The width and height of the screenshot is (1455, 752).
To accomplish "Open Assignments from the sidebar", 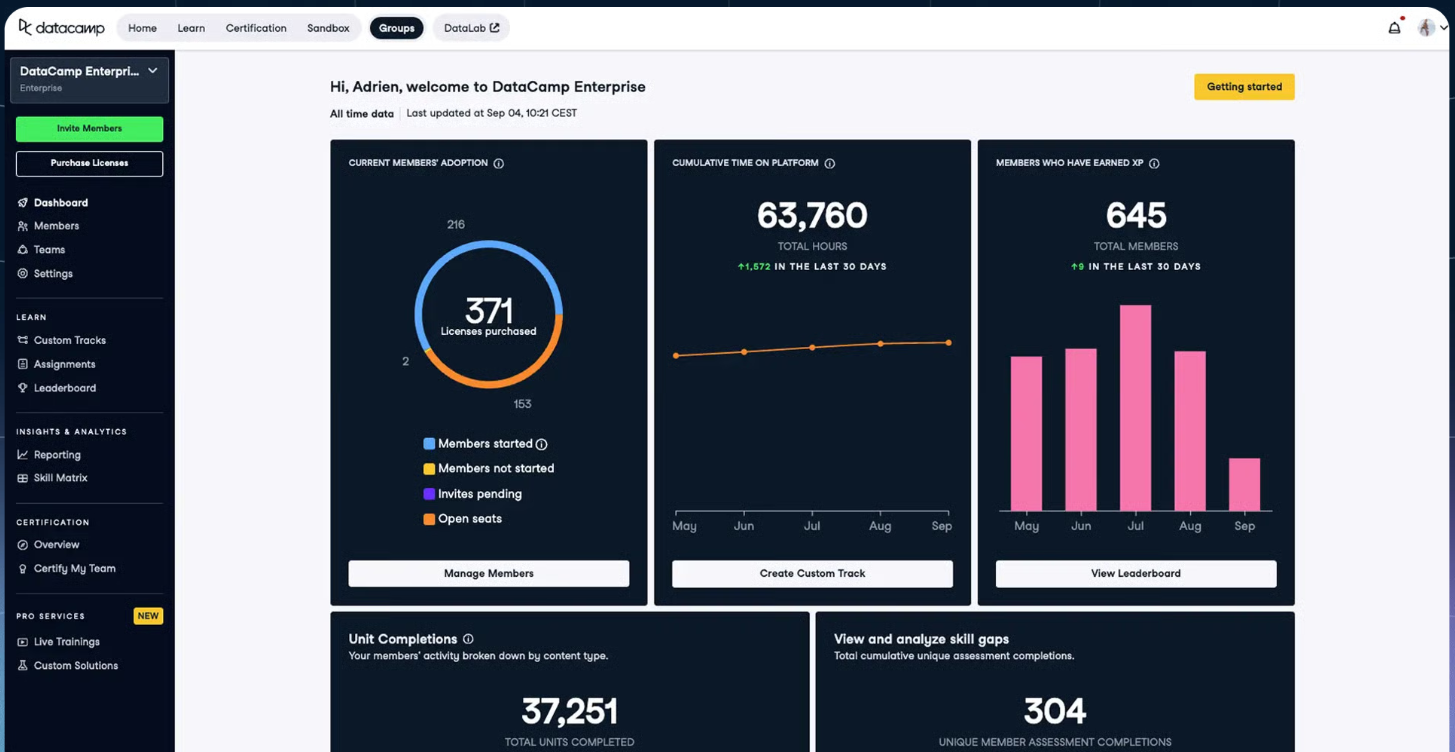I will (x=22, y=364).
